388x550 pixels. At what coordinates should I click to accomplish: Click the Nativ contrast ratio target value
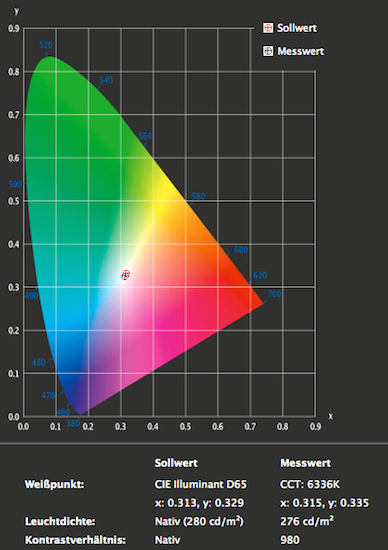(168, 539)
